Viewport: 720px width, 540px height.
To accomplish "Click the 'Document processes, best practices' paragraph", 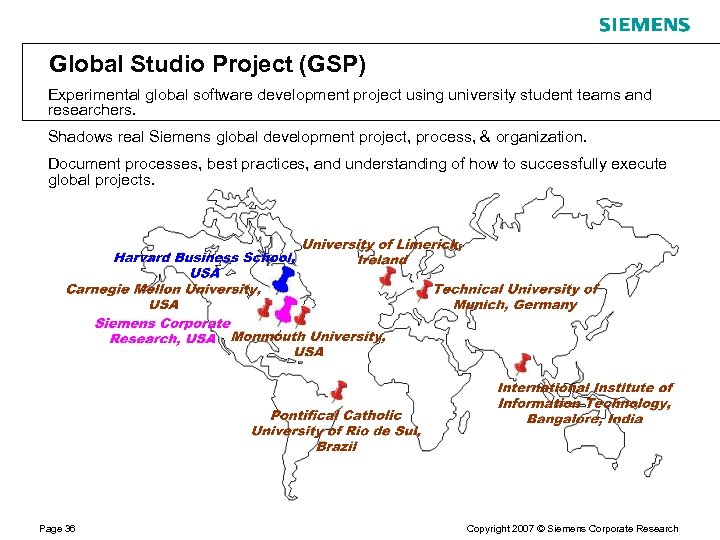I will pyautogui.click(x=357, y=172).
